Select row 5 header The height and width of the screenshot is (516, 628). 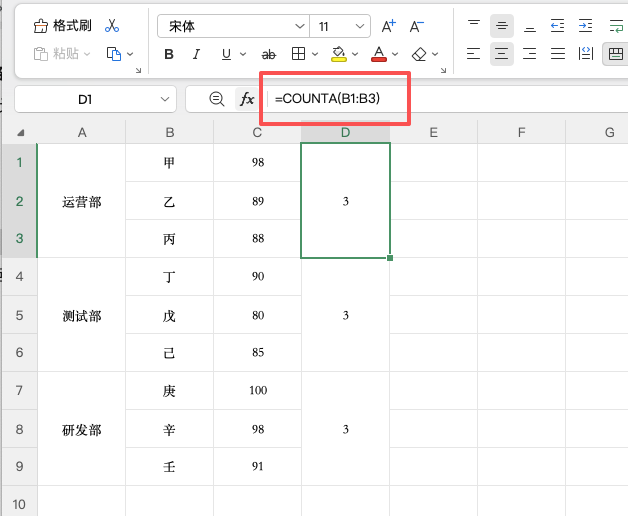click(x=19, y=315)
